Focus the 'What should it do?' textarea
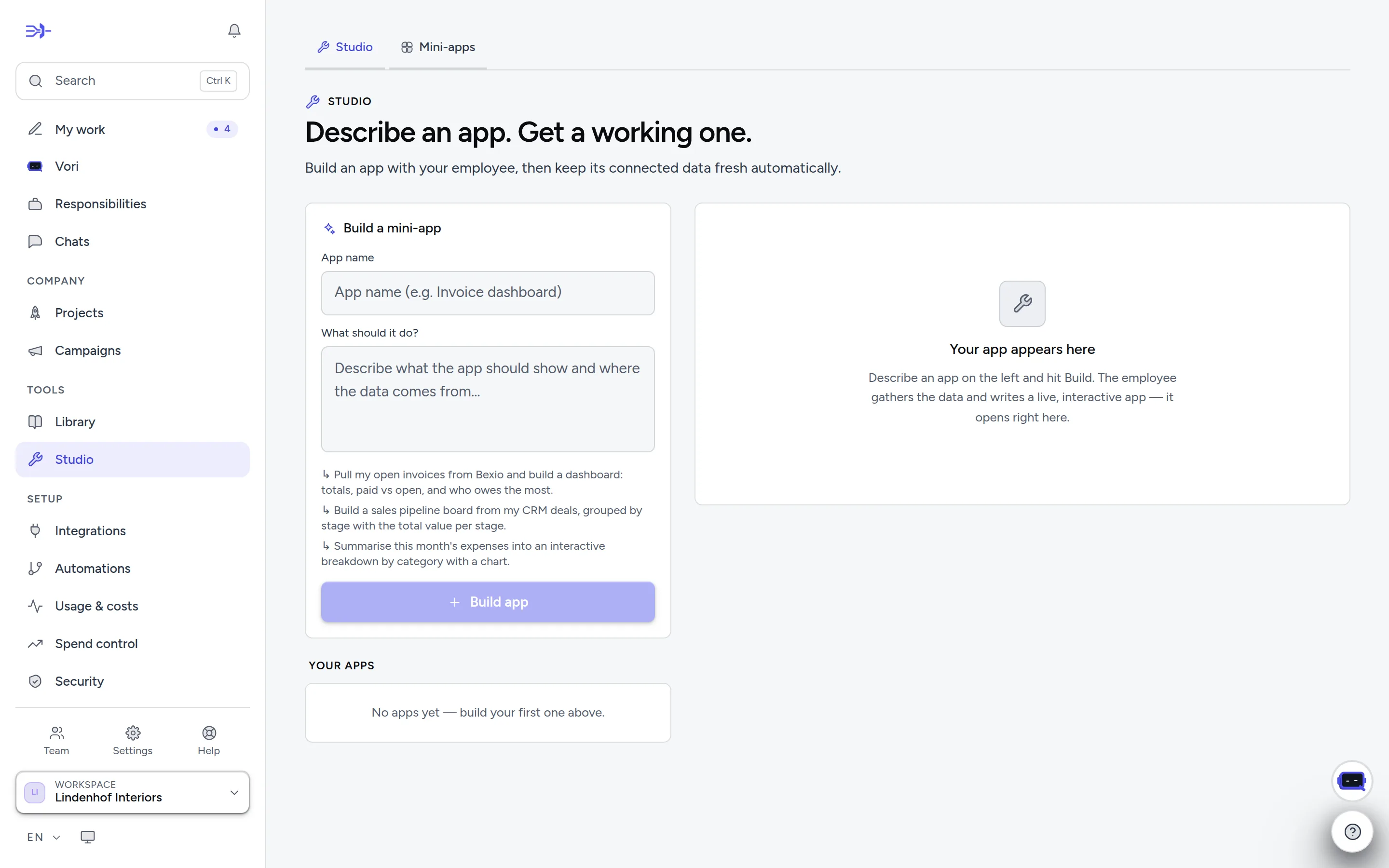Image resolution: width=1389 pixels, height=868 pixels. 488,399
